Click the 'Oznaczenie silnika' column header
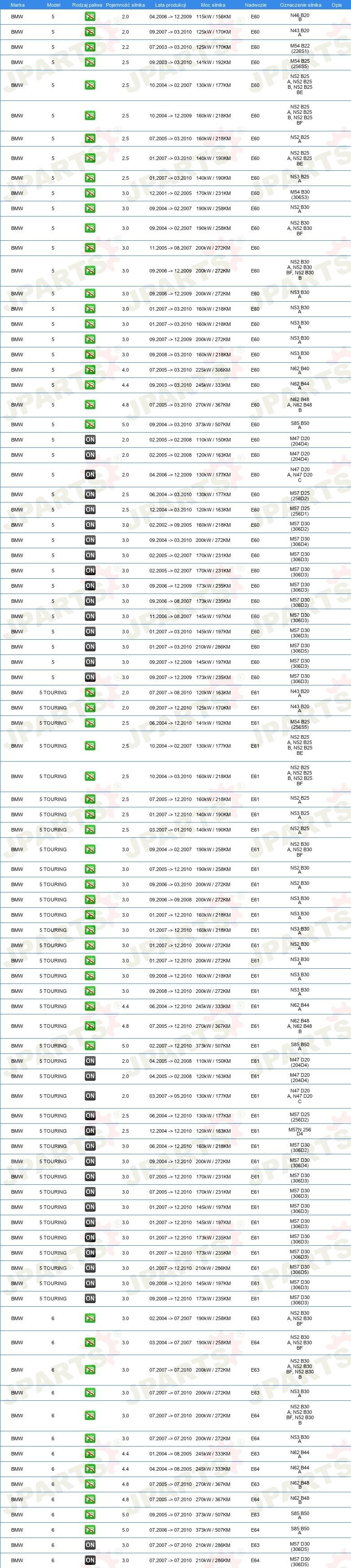 pyautogui.click(x=300, y=5)
